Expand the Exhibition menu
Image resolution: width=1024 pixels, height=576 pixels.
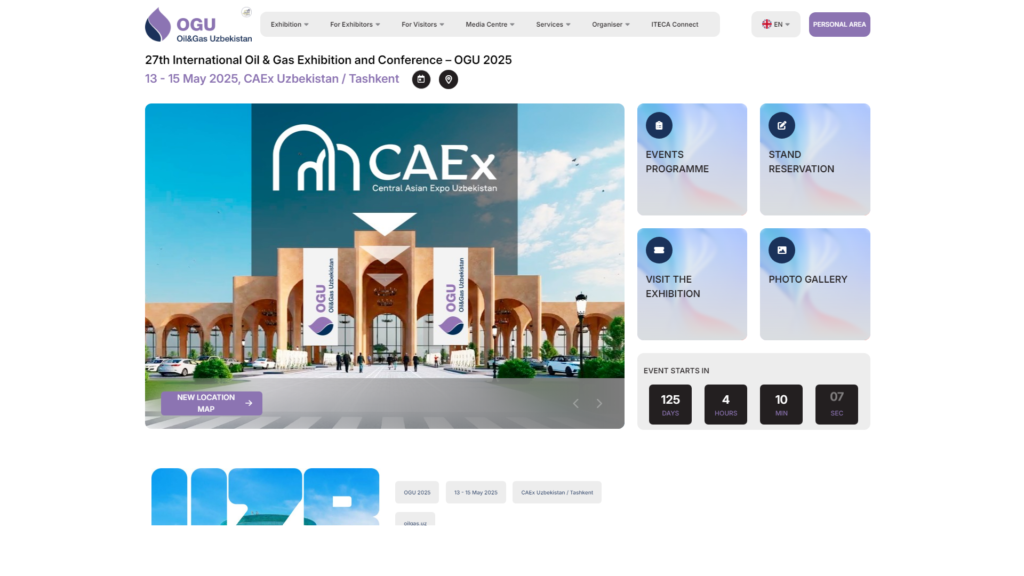coord(289,24)
